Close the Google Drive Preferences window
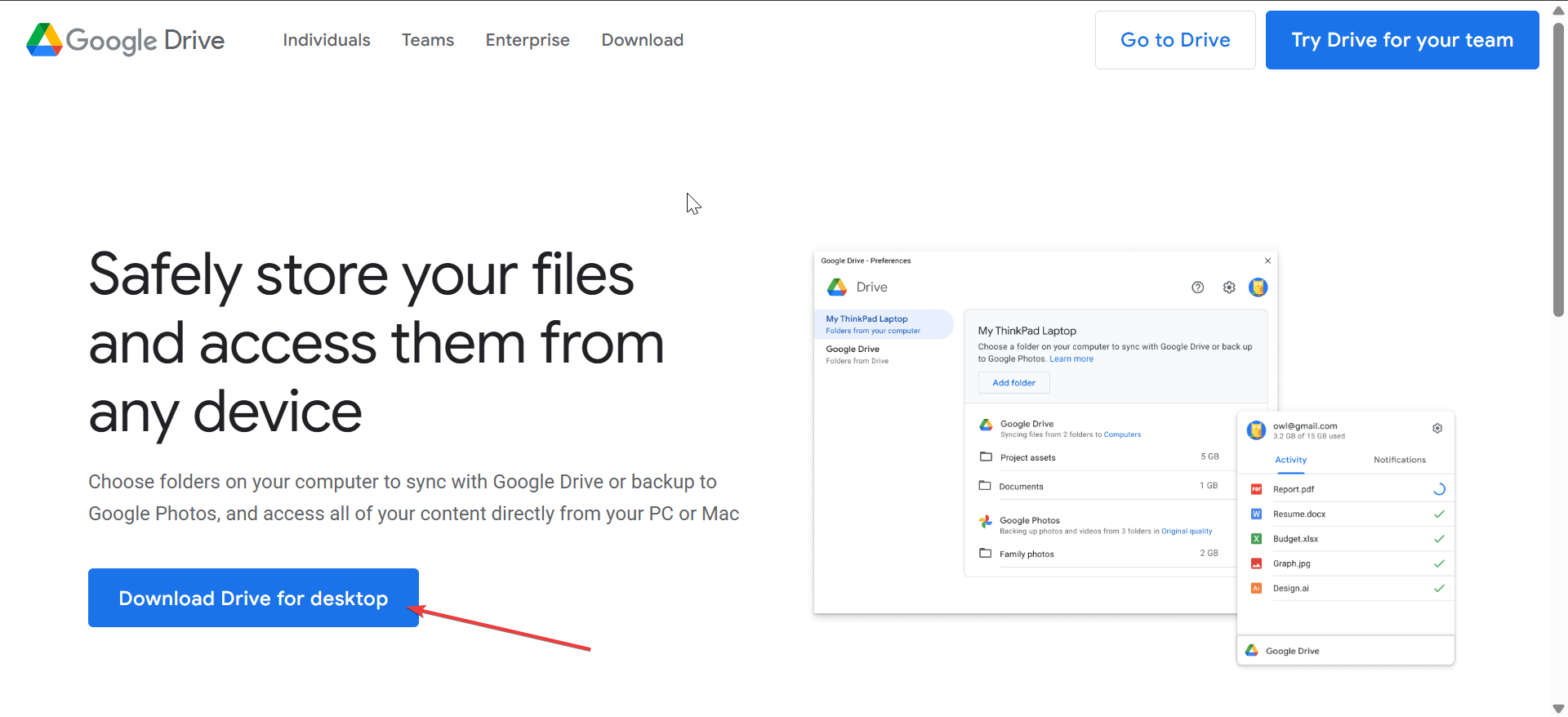1568x717 pixels. click(1267, 261)
